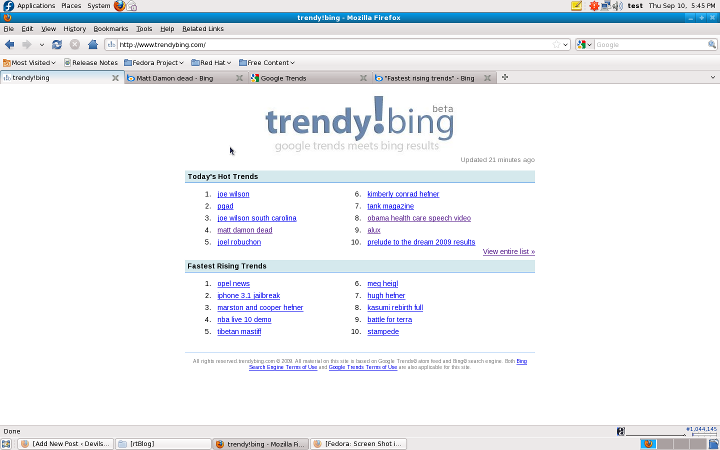Screen dimensions: 720x450
Task: Go back with the Back arrow button
Action: click(x=10, y=45)
